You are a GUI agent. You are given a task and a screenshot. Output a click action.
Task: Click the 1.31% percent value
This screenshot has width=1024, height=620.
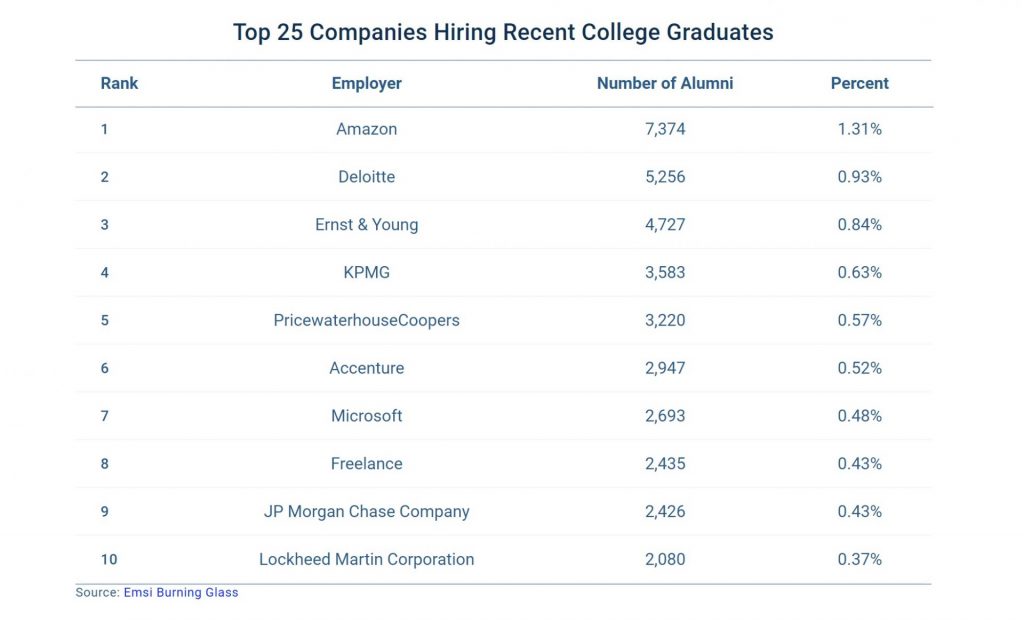tap(860, 129)
